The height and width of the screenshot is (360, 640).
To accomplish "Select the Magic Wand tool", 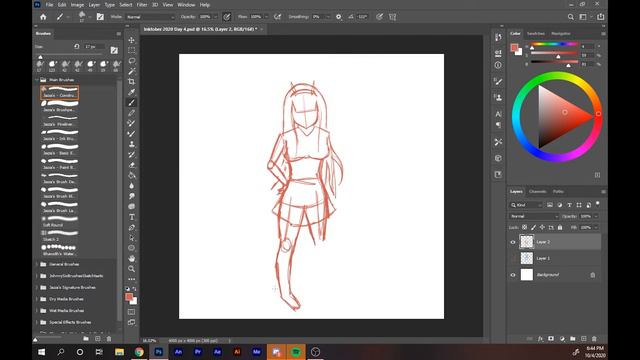I will 131,71.
